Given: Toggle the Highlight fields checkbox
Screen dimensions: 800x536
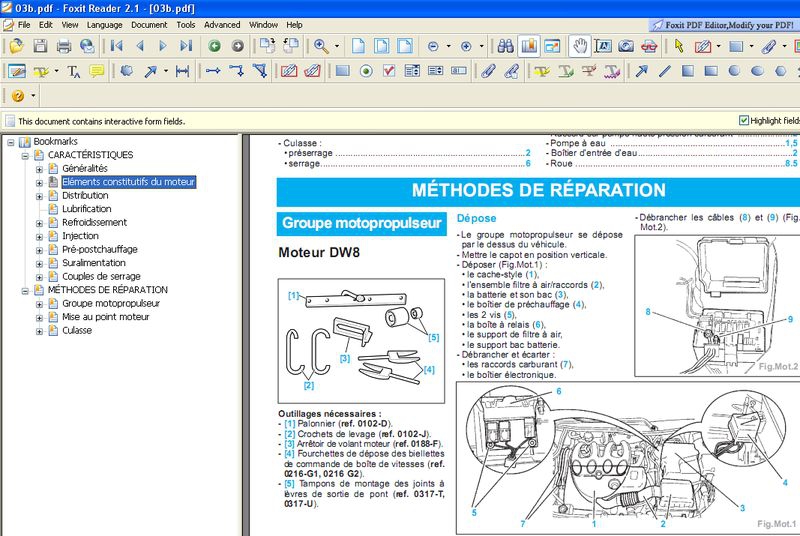Looking at the screenshot, I should pos(744,120).
